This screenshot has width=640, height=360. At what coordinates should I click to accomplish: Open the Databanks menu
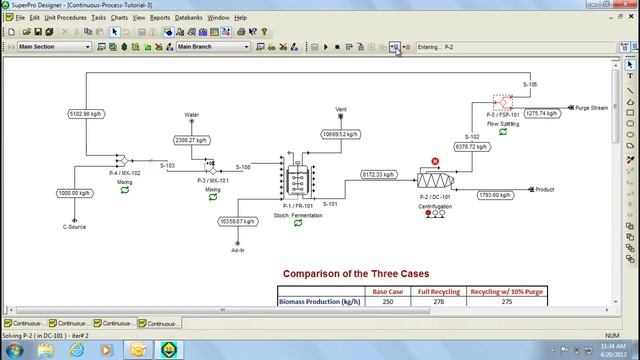189,18
